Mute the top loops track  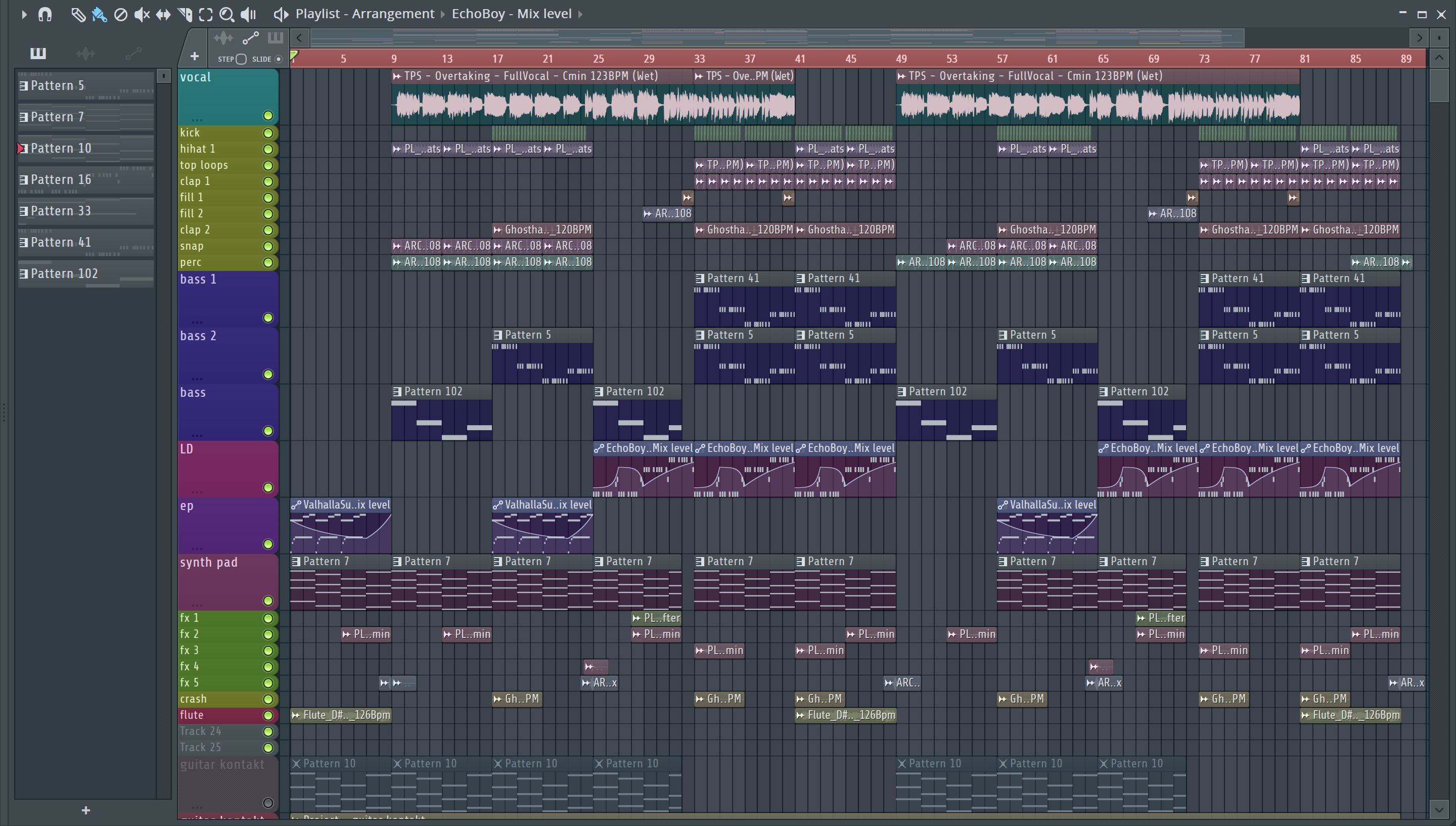click(x=268, y=165)
